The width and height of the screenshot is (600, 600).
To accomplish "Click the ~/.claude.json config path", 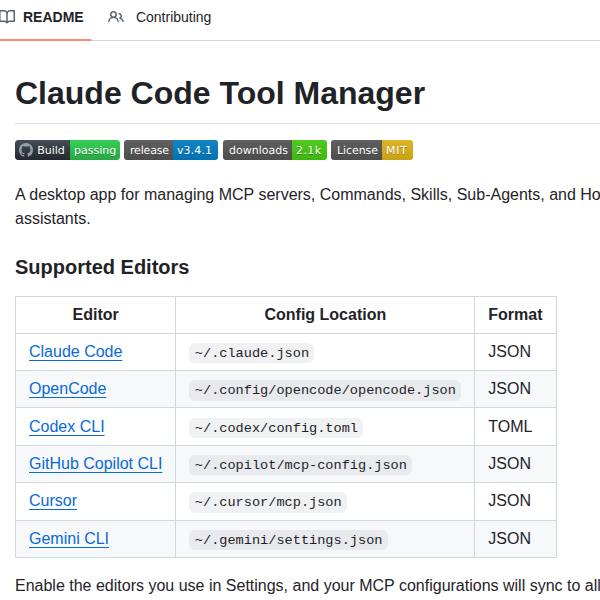I will click(x=251, y=352).
